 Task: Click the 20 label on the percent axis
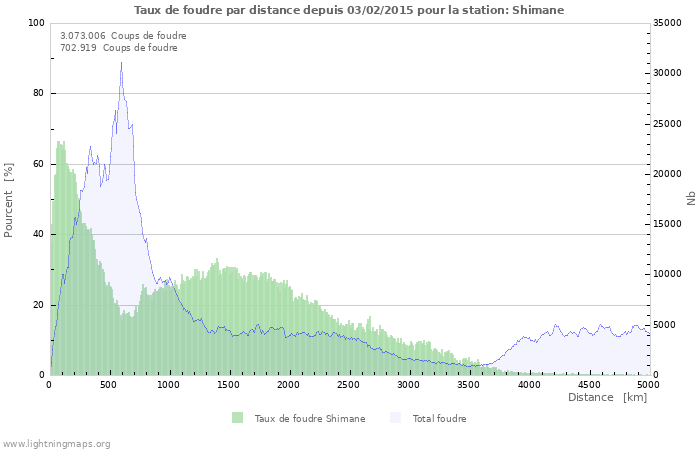click(x=39, y=305)
